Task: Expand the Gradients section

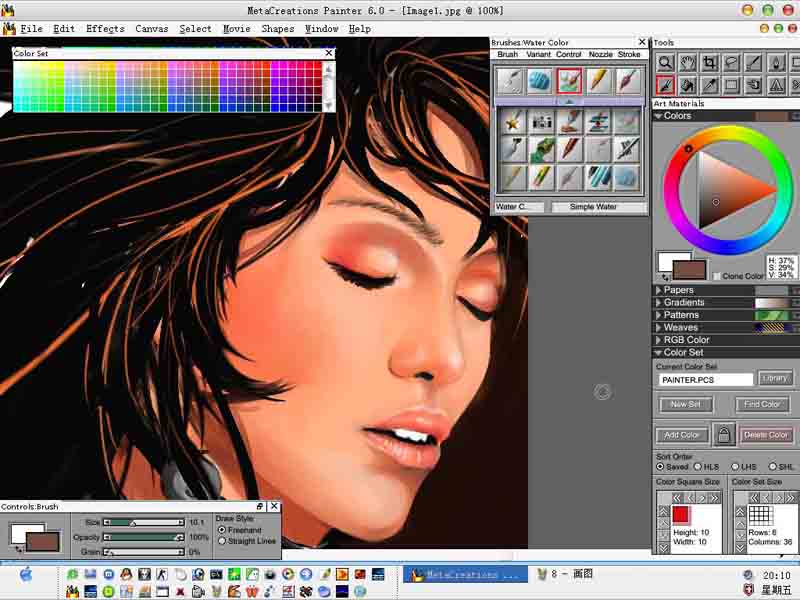Action: coord(658,303)
